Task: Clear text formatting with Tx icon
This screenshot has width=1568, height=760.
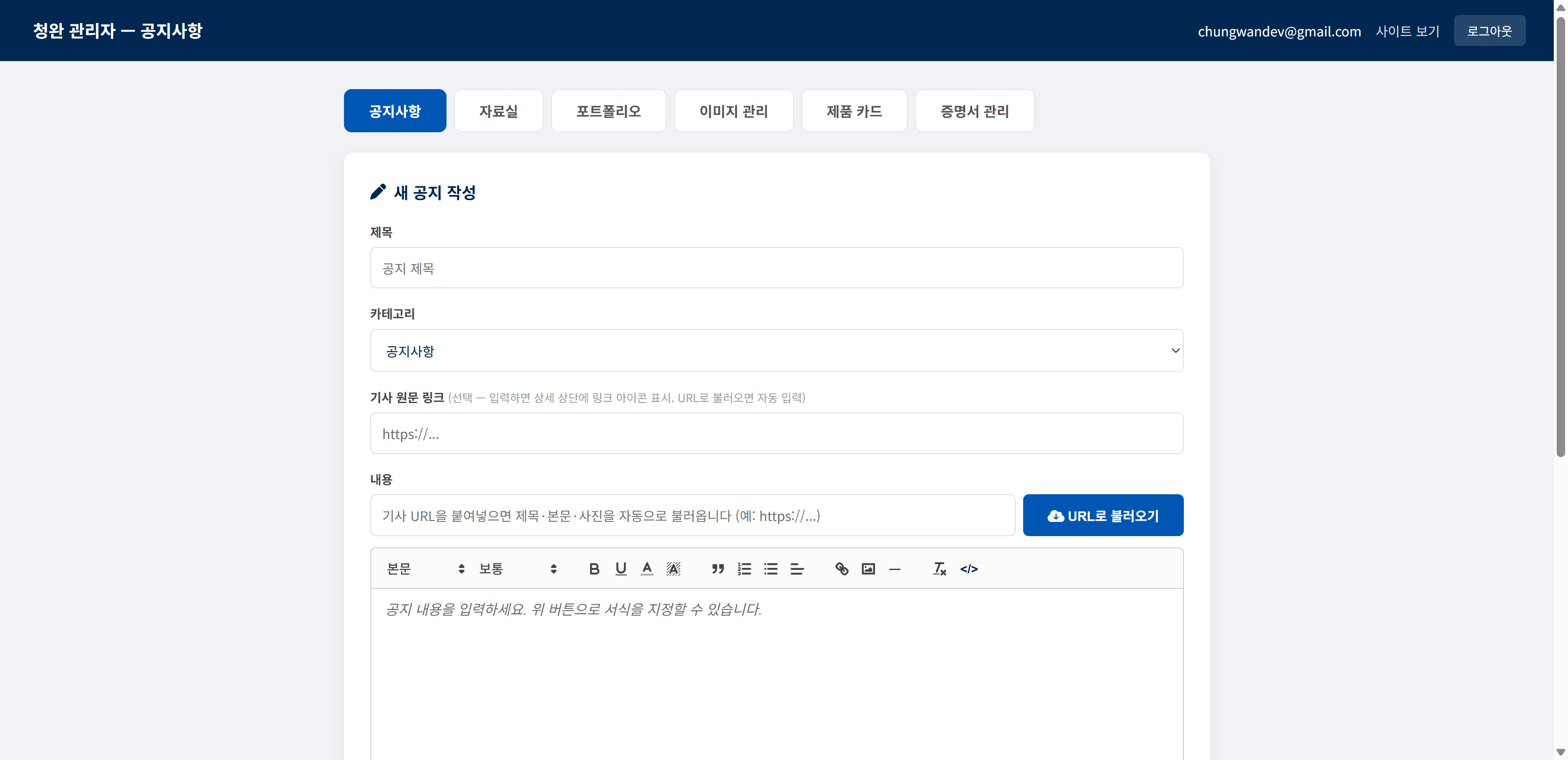Action: coord(939,569)
